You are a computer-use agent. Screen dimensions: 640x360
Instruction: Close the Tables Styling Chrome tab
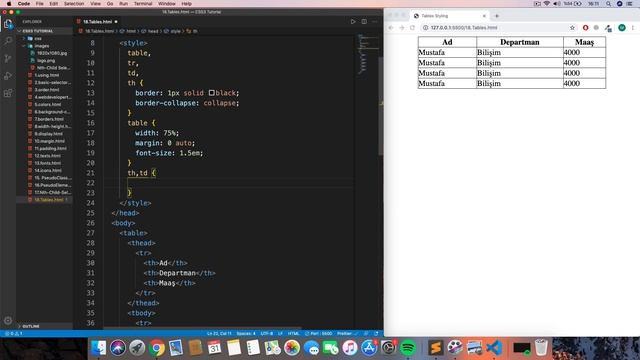click(x=484, y=16)
